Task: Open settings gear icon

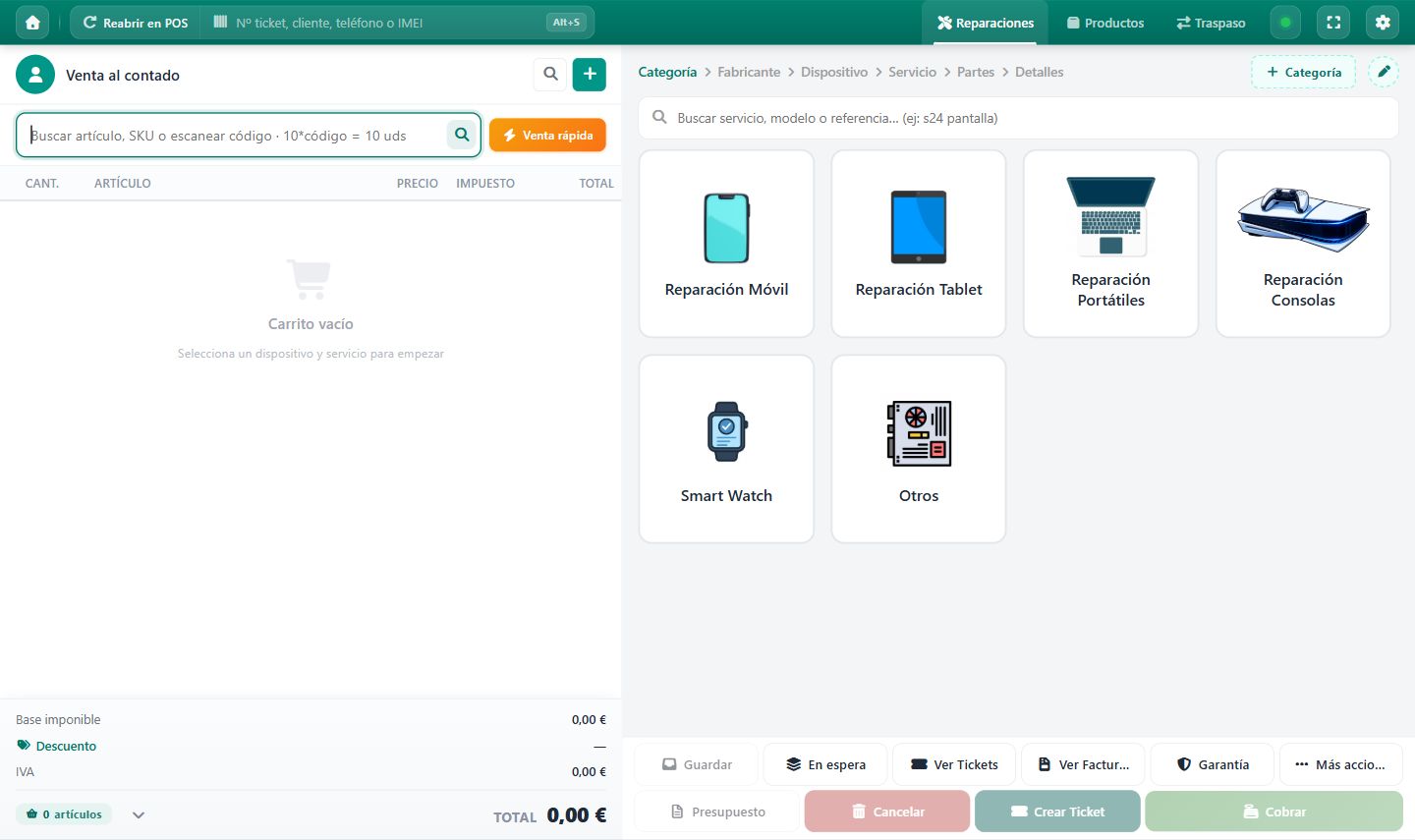Action: point(1383,23)
